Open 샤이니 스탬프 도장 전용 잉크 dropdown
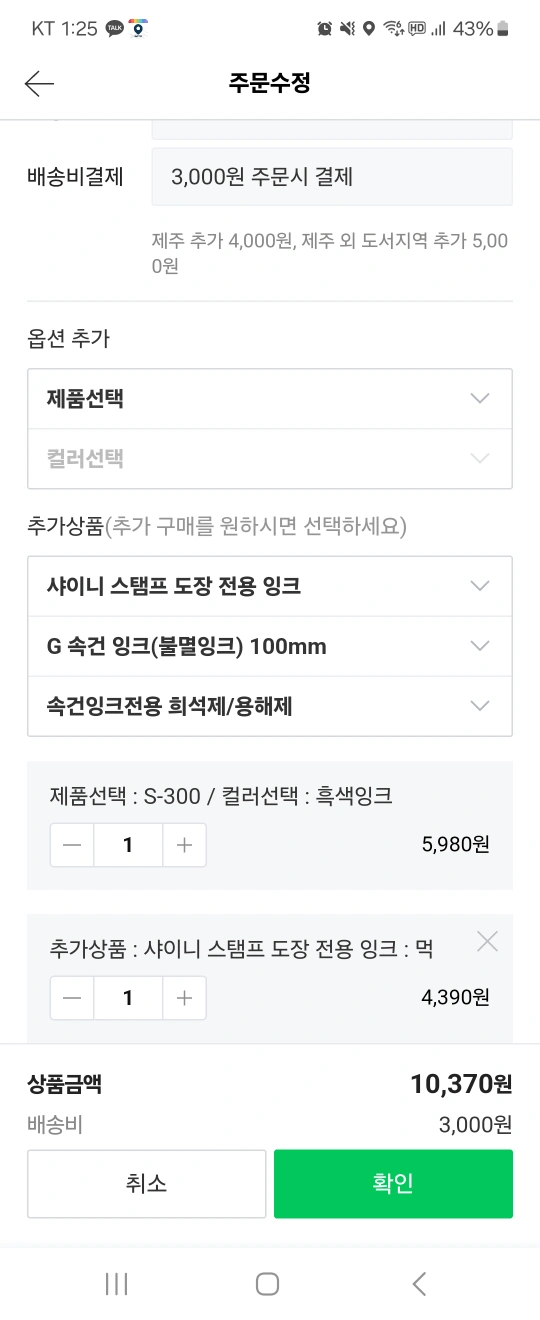540x1320 pixels. pos(270,586)
